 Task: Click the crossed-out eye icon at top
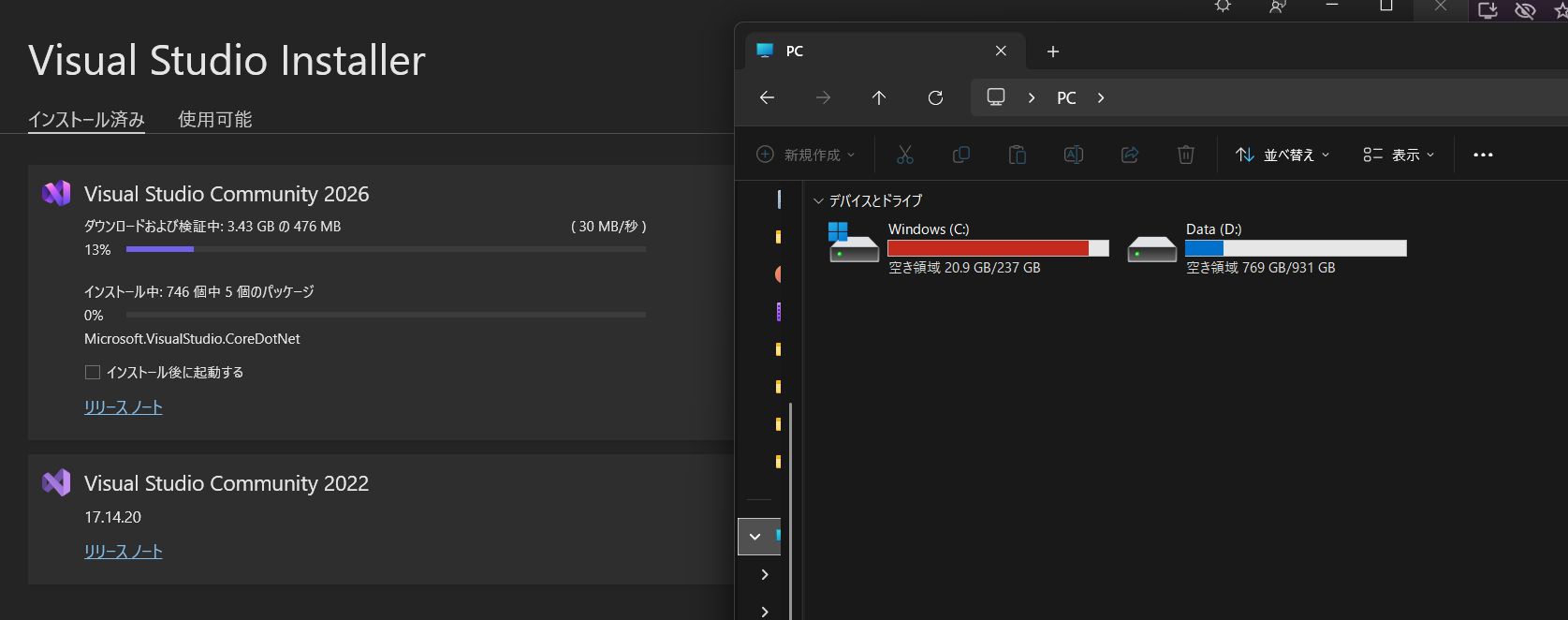[x=1525, y=10]
